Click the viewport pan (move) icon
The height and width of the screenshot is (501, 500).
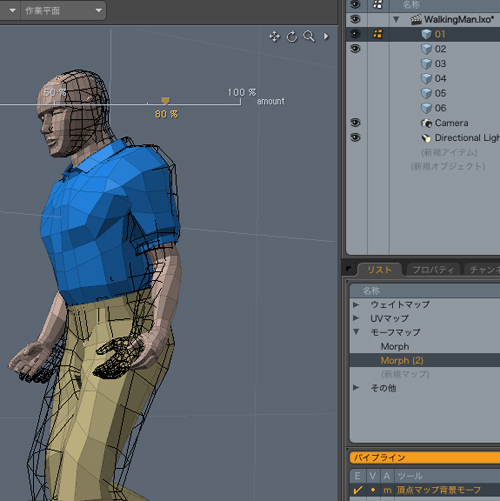[x=274, y=36]
